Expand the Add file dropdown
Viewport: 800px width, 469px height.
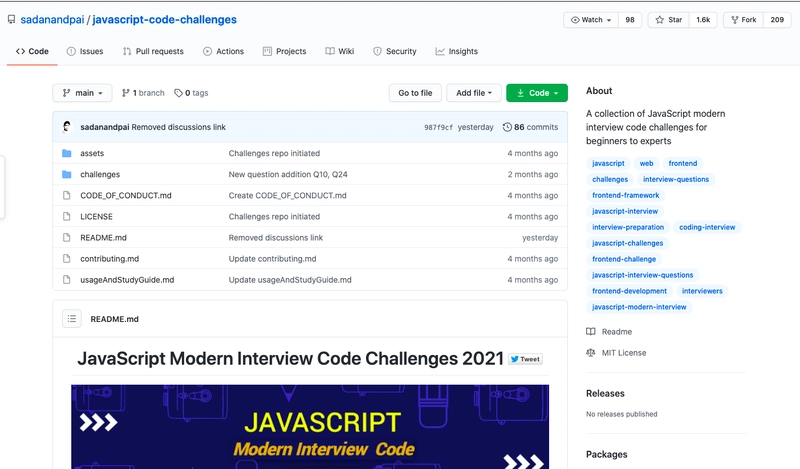tap(474, 93)
